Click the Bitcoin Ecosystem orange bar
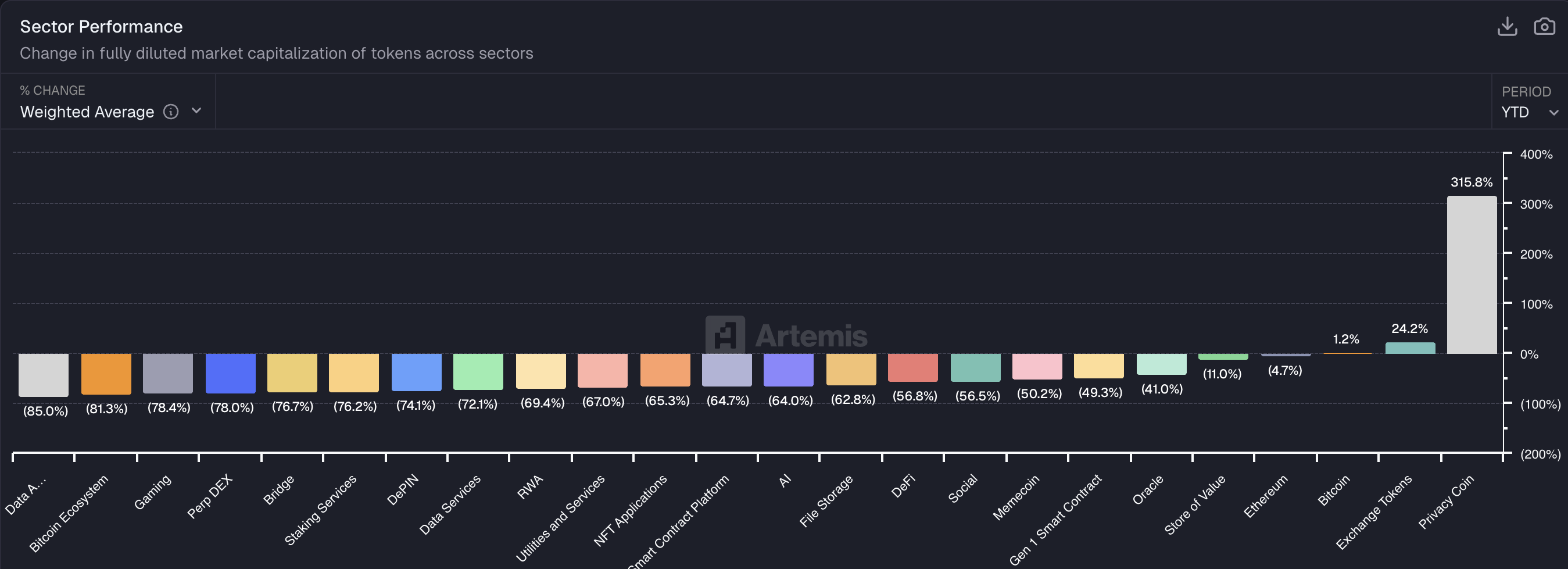This screenshot has width=1568, height=569. pyautogui.click(x=106, y=374)
